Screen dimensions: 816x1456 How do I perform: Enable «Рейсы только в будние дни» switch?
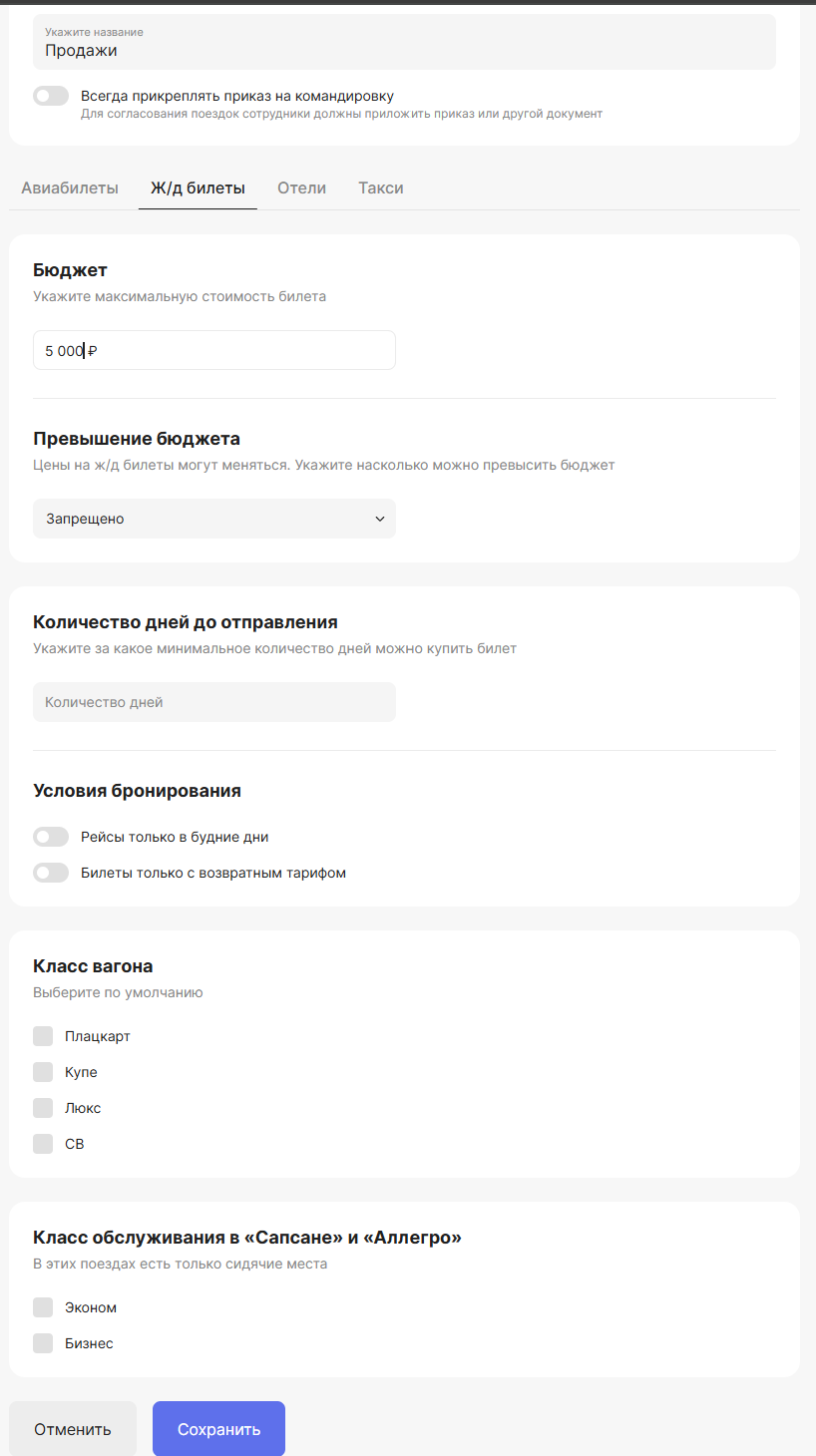51,837
